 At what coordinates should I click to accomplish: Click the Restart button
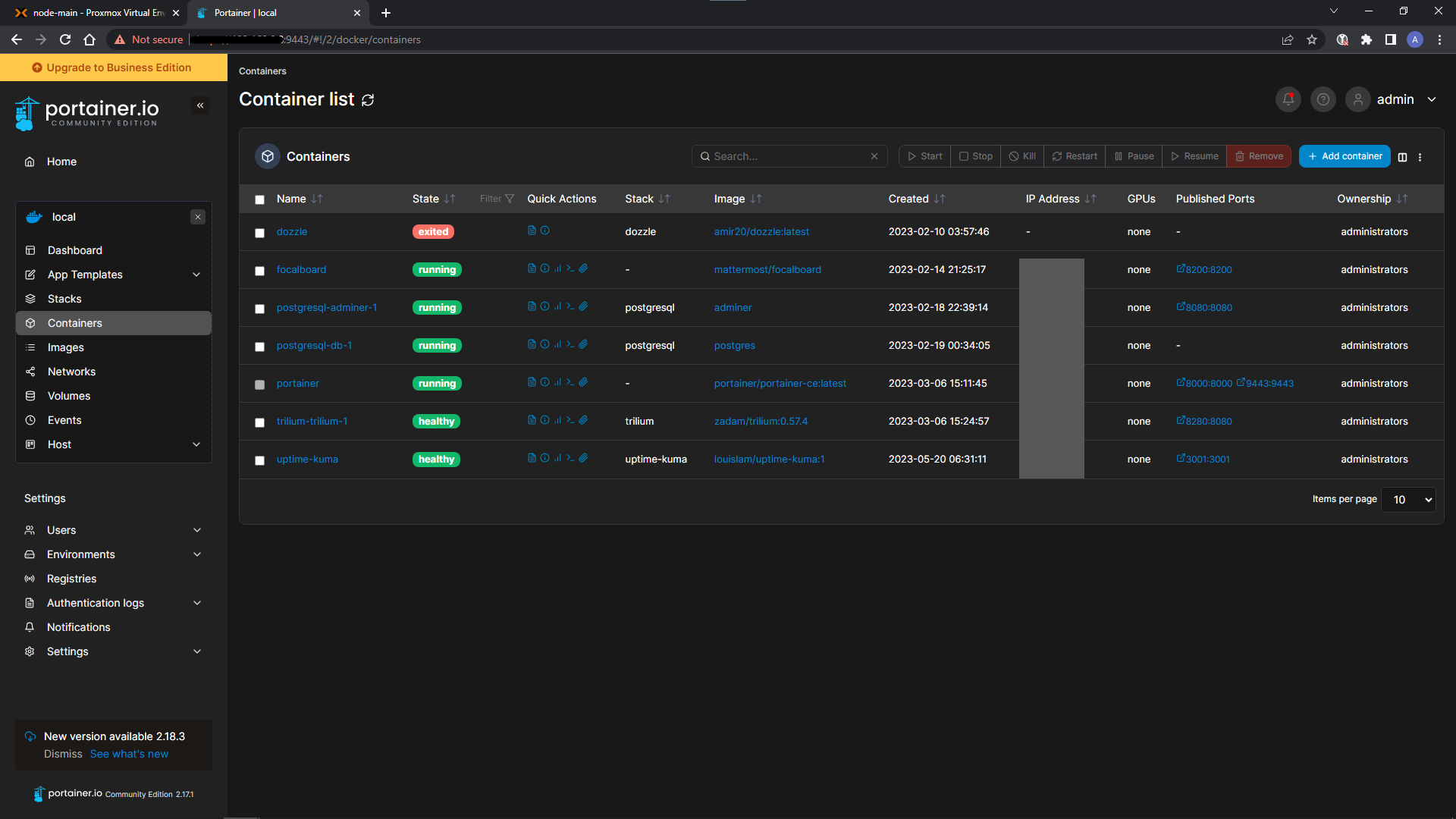[1075, 156]
